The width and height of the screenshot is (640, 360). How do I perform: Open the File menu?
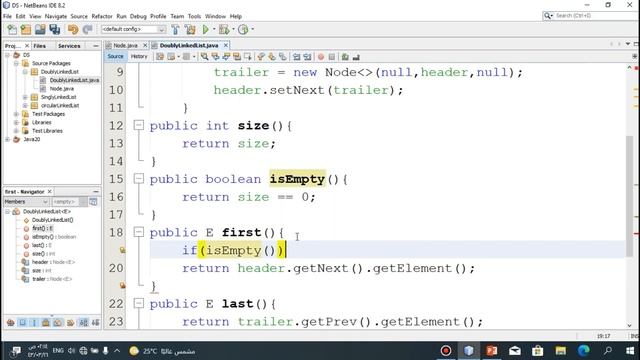tap(7, 16)
